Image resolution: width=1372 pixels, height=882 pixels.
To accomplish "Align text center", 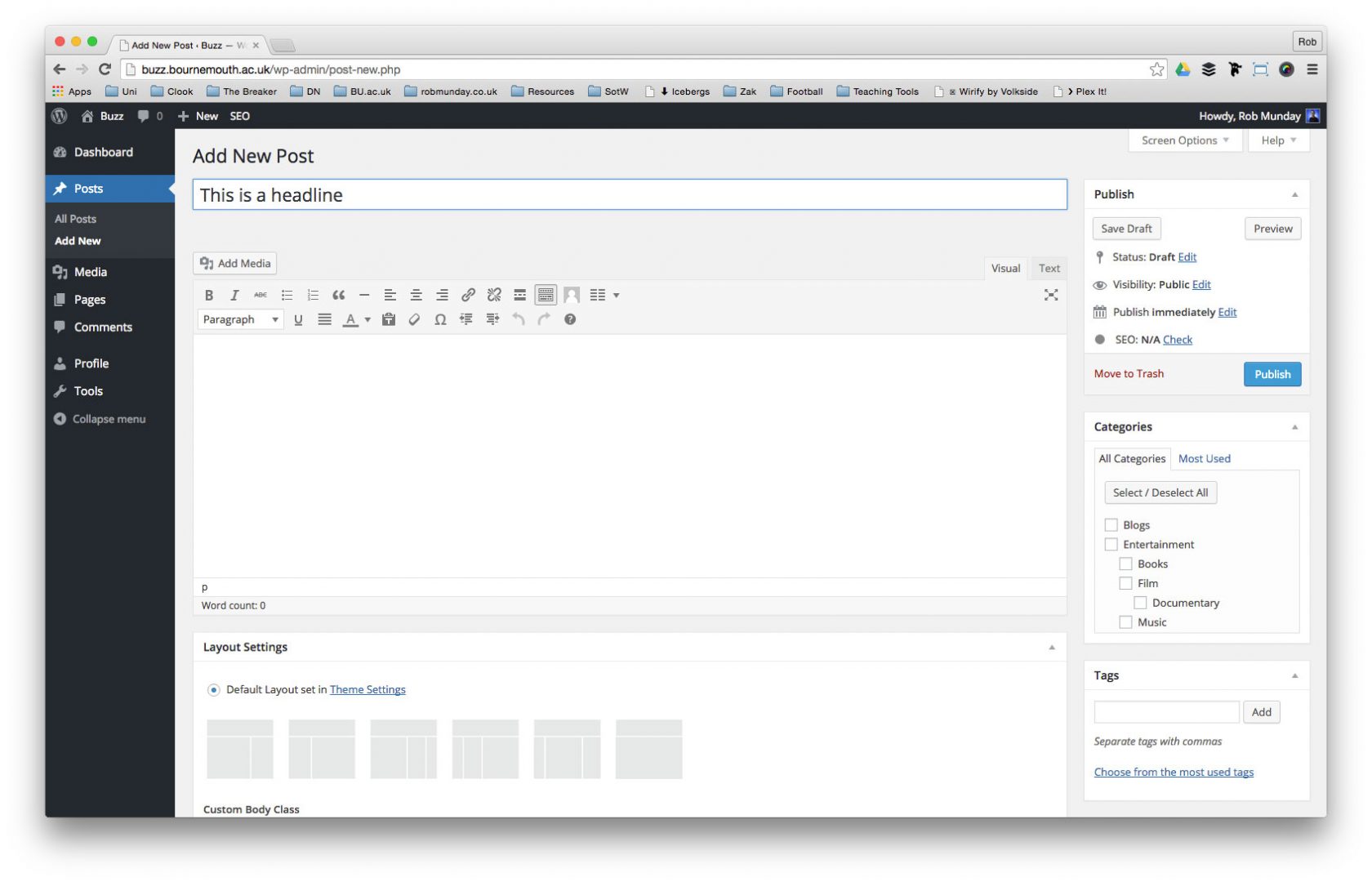I will click(416, 295).
